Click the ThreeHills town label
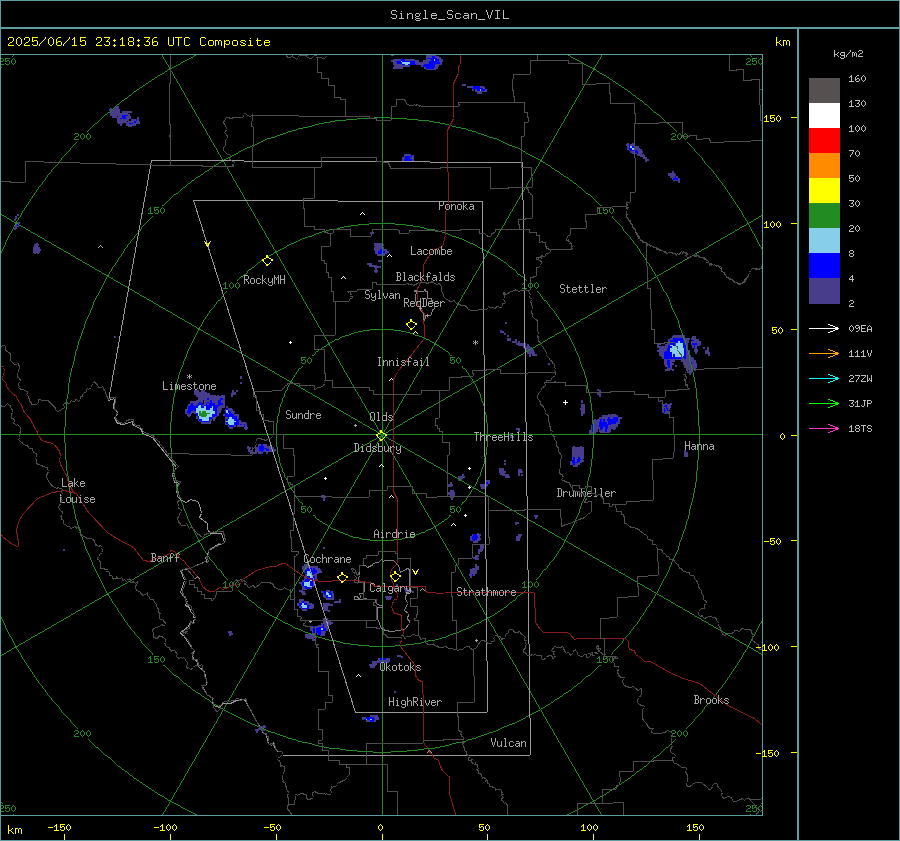Image resolution: width=900 pixels, height=841 pixels. pyautogui.click(x=503, y=437)
